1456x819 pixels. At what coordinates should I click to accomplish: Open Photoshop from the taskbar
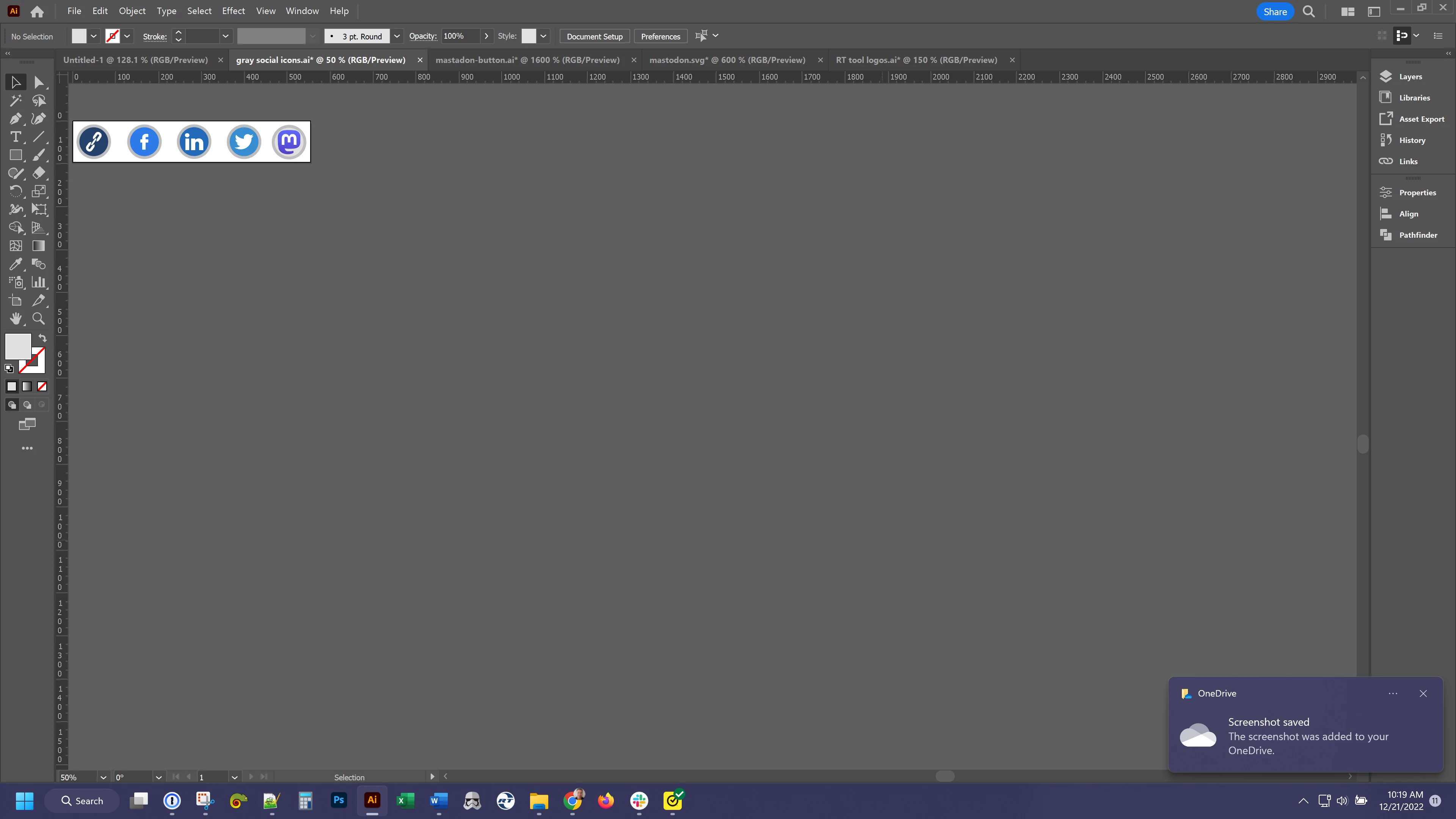[x=339, y=800]
